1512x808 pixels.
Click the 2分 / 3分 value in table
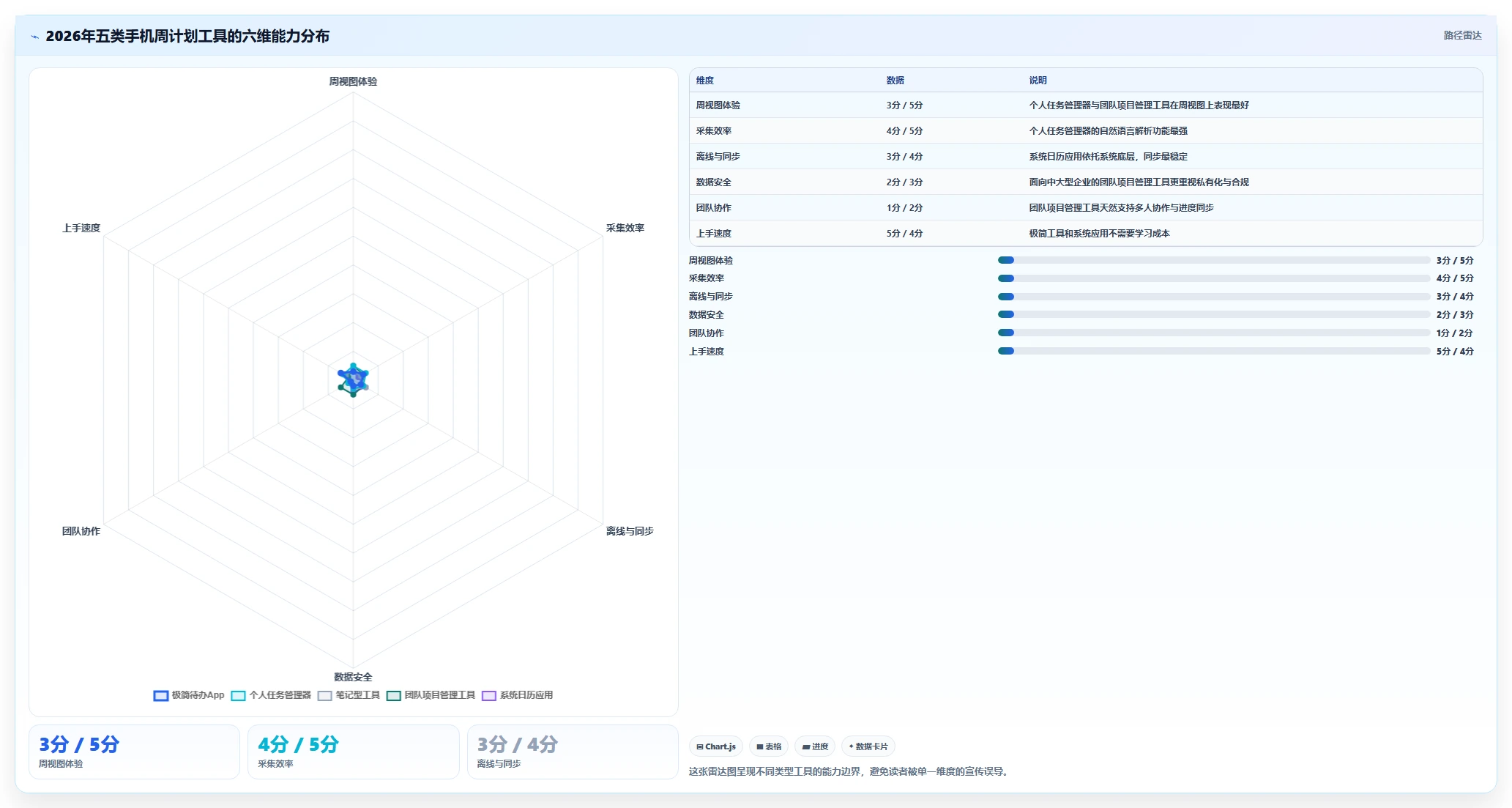point(904,182)
